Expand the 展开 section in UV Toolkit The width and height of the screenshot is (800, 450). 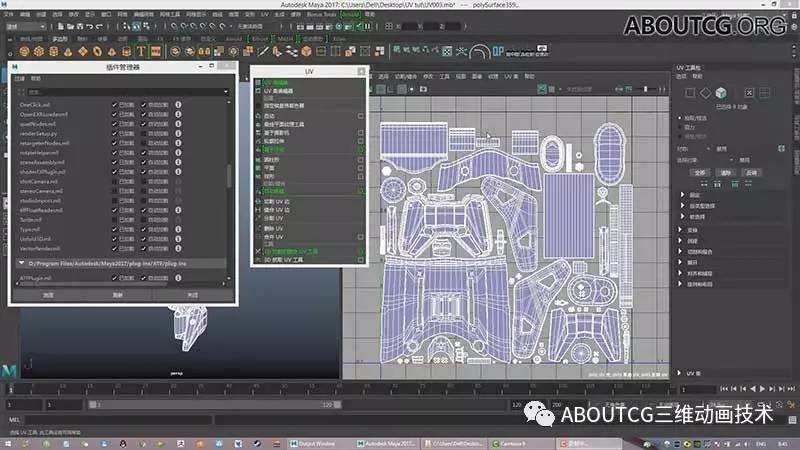680,262
